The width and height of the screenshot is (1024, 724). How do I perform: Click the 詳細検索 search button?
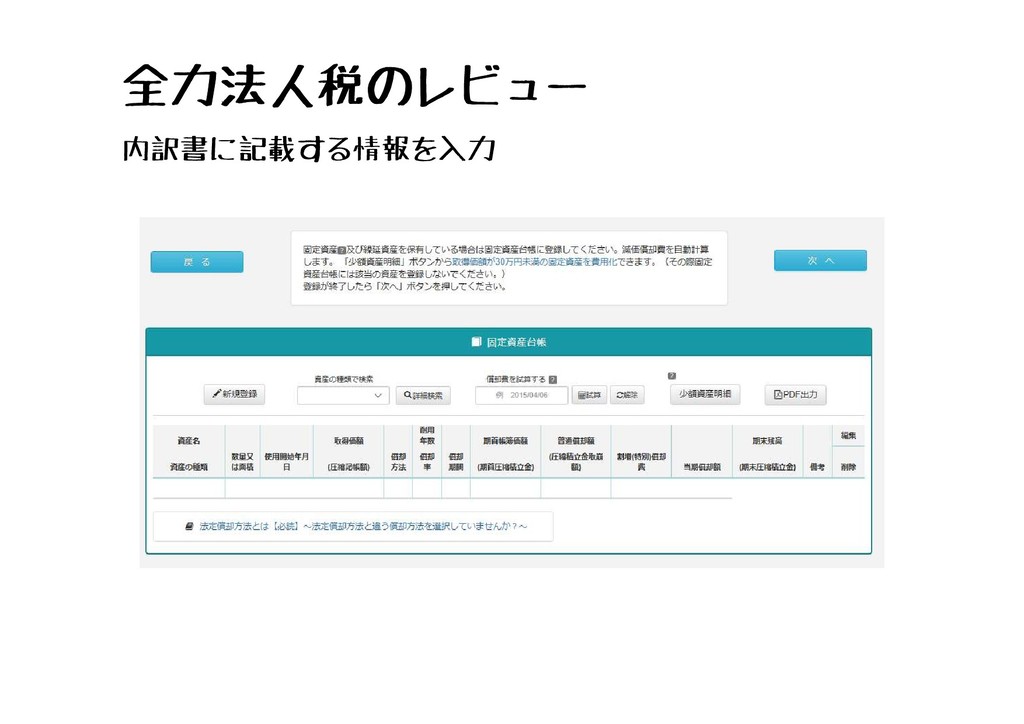(423, 396)
